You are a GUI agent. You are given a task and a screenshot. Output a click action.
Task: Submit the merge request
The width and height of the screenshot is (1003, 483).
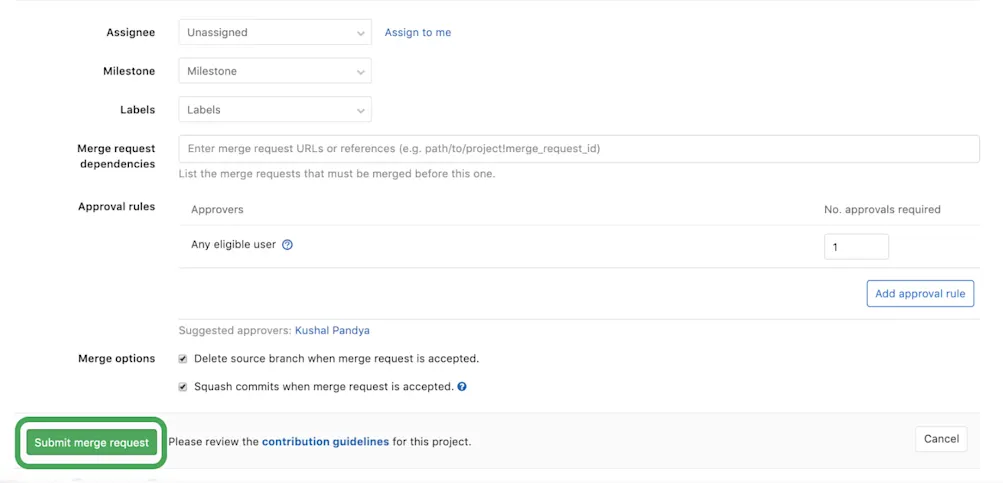click(91, 442)
